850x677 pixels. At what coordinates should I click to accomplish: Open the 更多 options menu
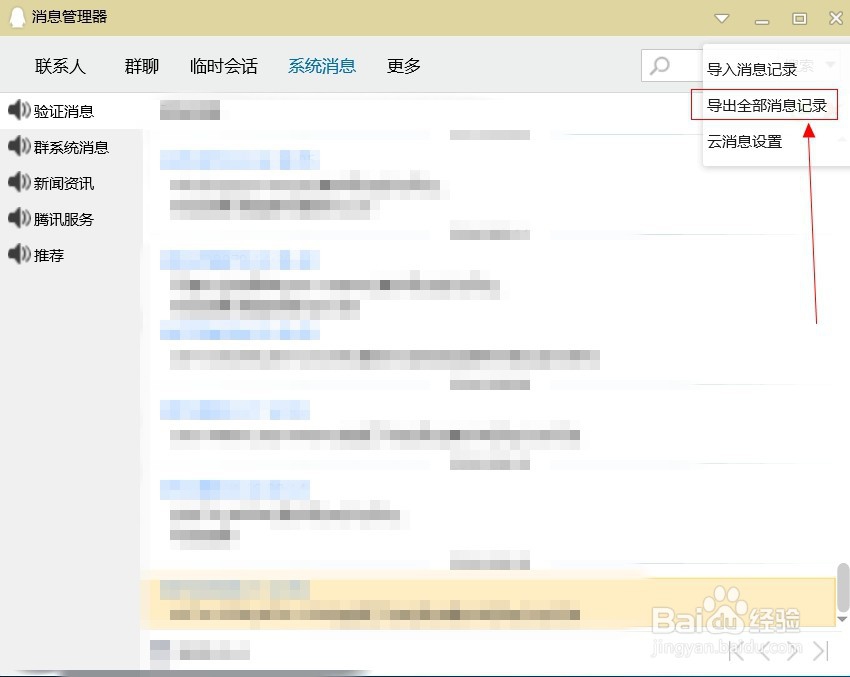(x=403, y=65)
